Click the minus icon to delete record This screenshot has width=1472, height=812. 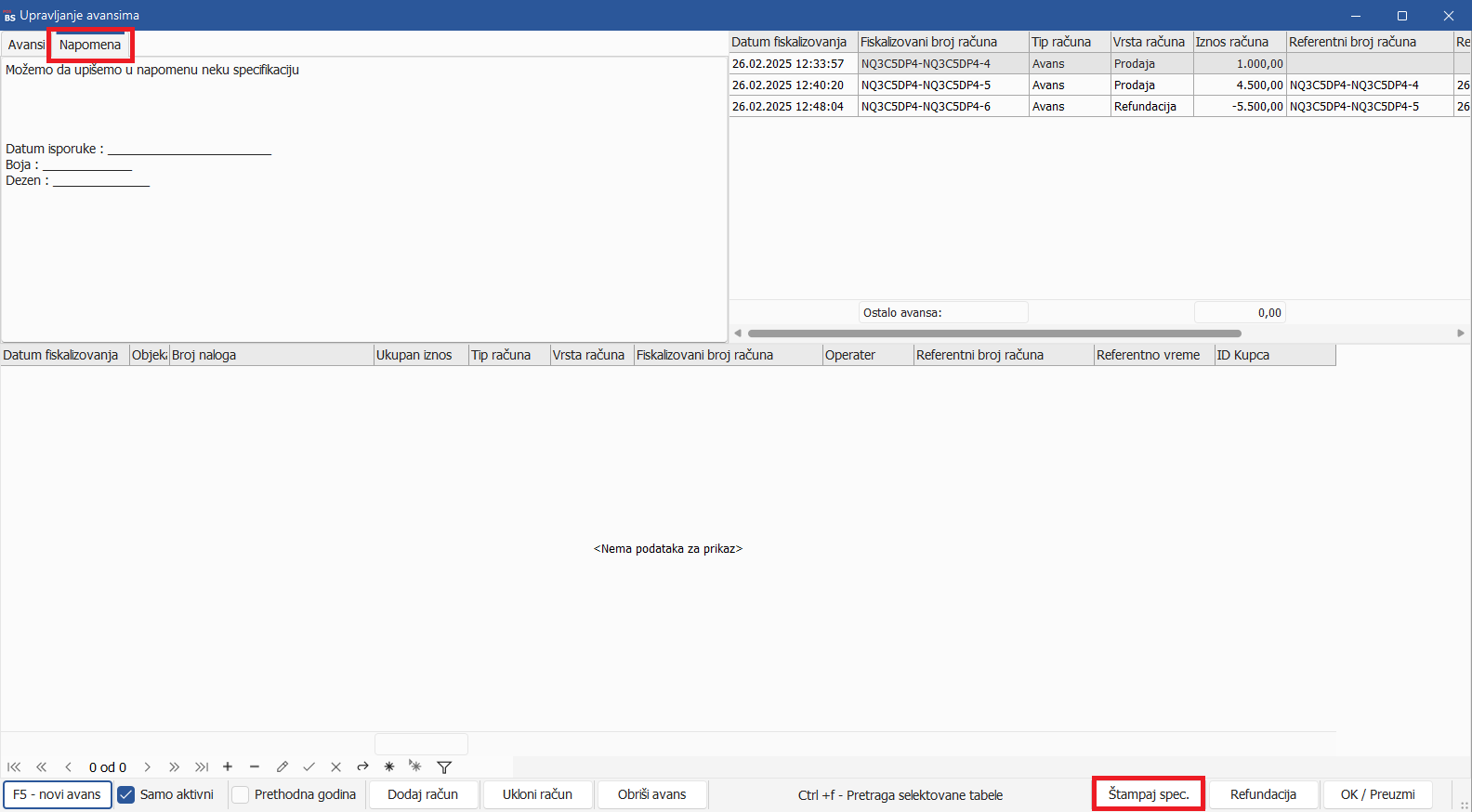(x=255, y=767)
